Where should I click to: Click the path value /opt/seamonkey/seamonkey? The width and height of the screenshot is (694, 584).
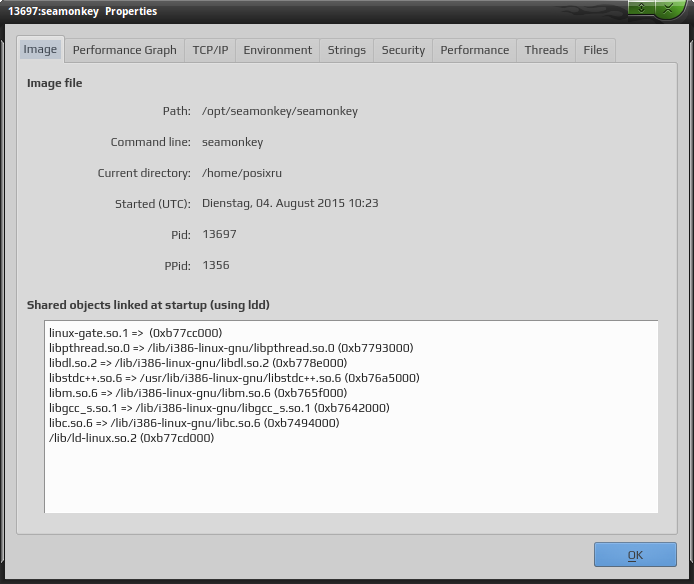[x=280, y=111]
